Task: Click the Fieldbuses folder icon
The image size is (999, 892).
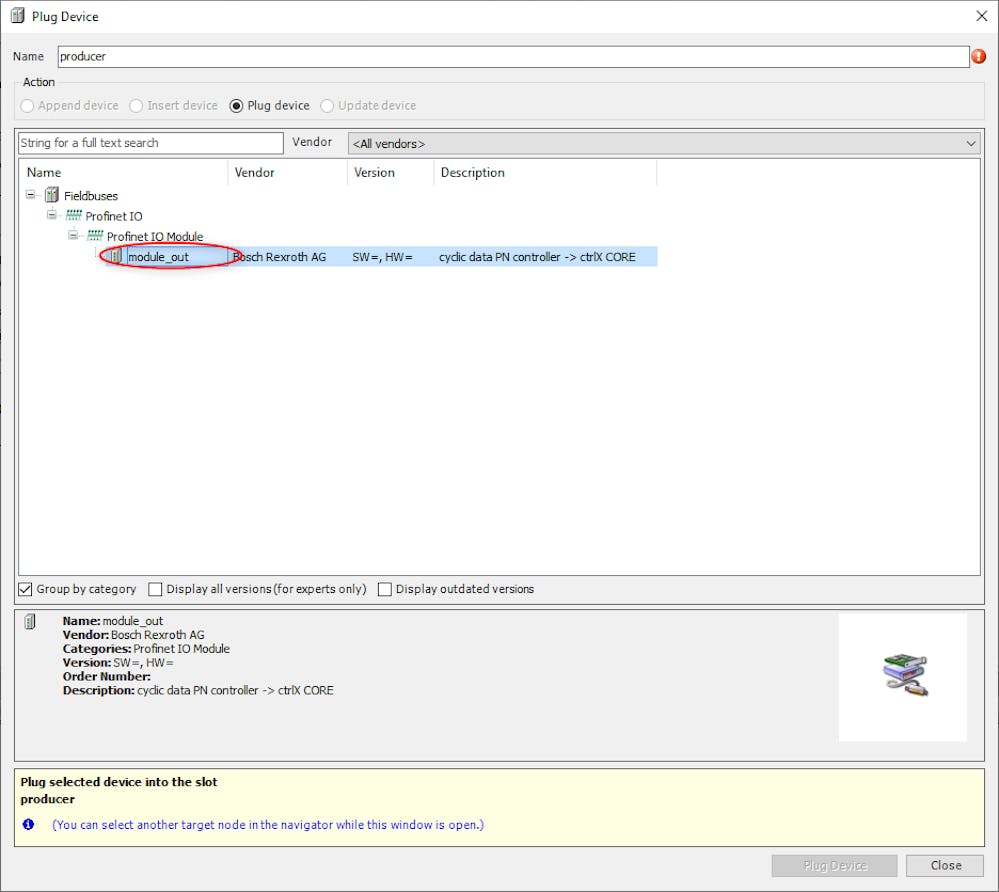Action: pos(52,195)
